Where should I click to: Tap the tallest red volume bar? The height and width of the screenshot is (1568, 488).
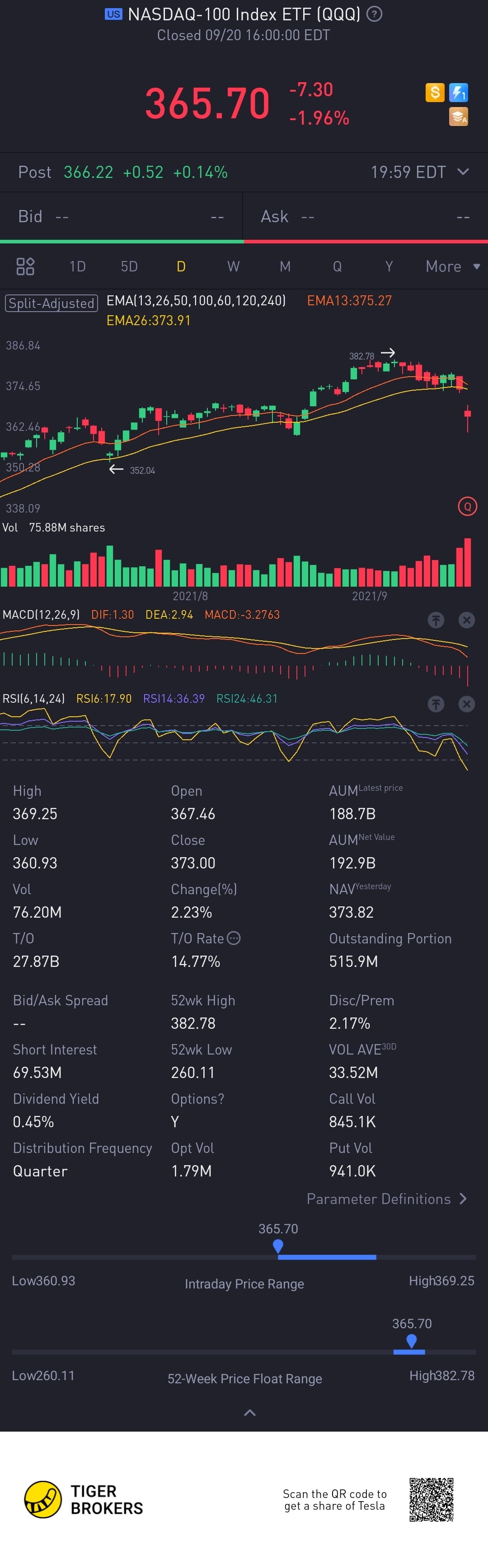468,562
